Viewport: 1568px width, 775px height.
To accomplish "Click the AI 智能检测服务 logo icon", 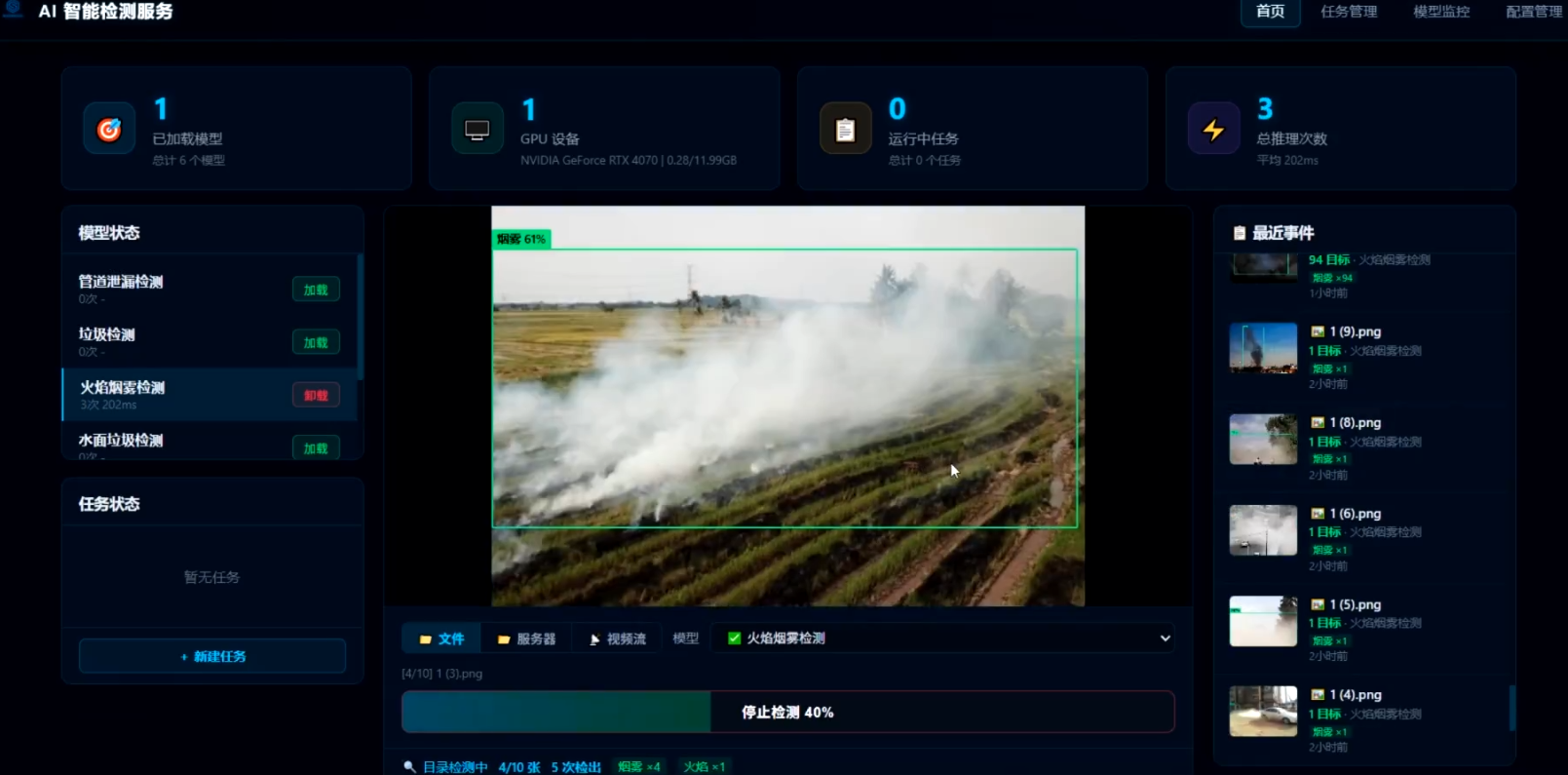I will click(x=14, y=9).
